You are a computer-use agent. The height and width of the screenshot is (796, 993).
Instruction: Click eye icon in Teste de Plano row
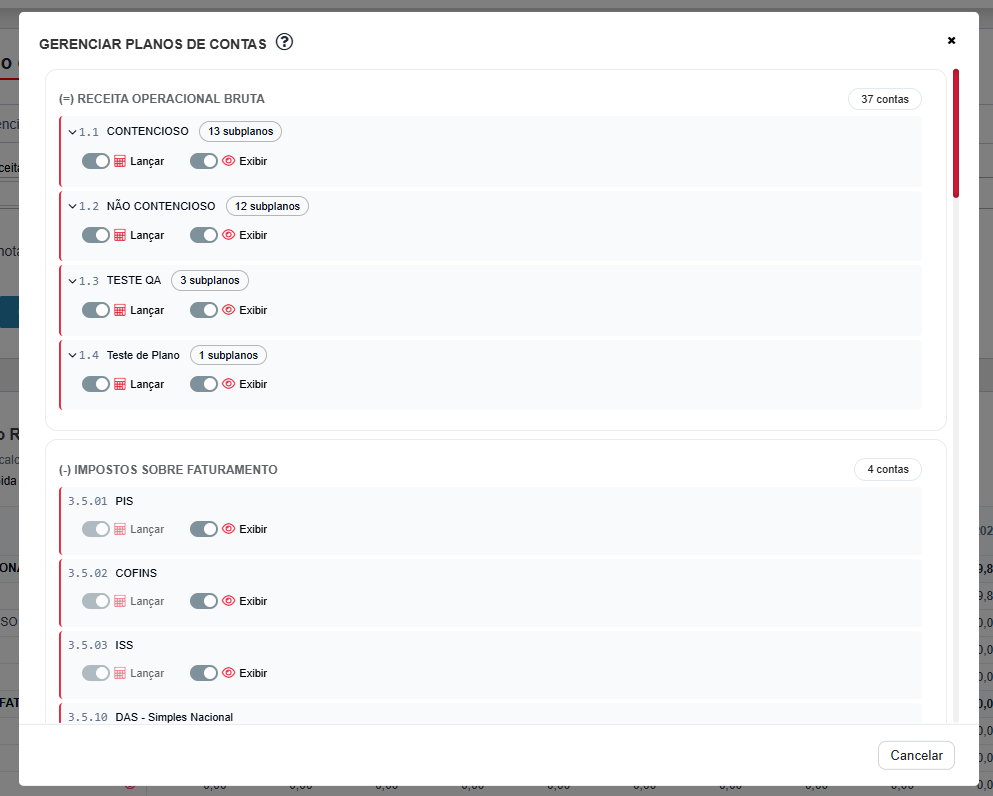(x=228, y=384)
